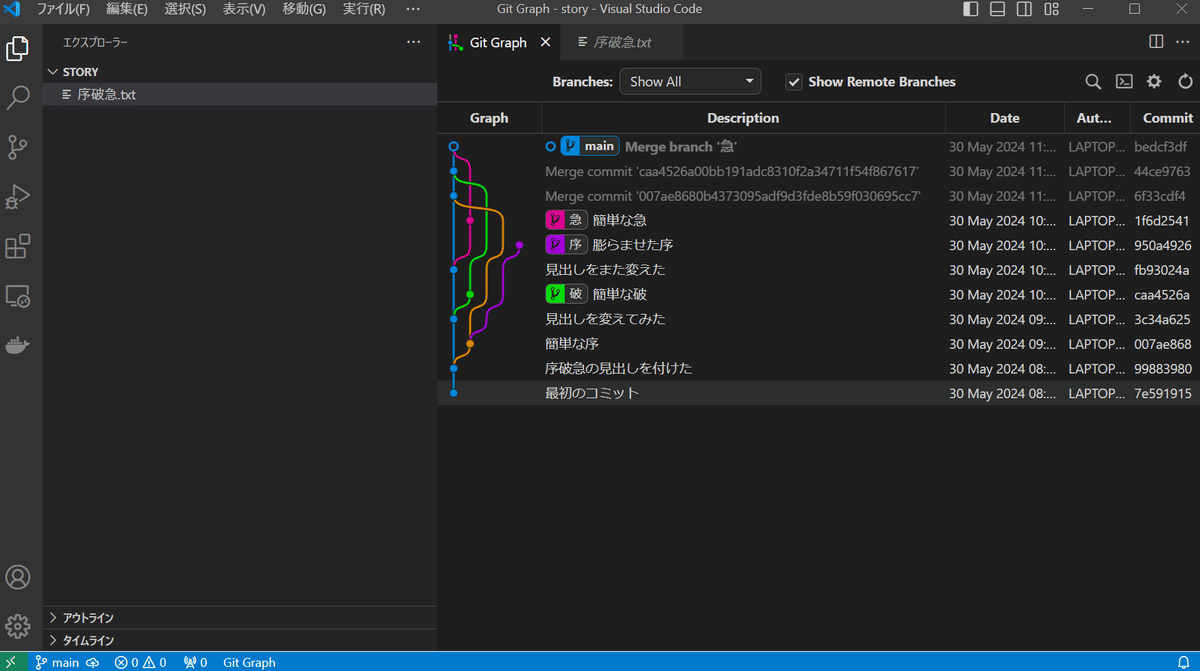Screen dimensions: 1200x671
Task: Click the 急 branch label
Action: (x=567, y=220)
